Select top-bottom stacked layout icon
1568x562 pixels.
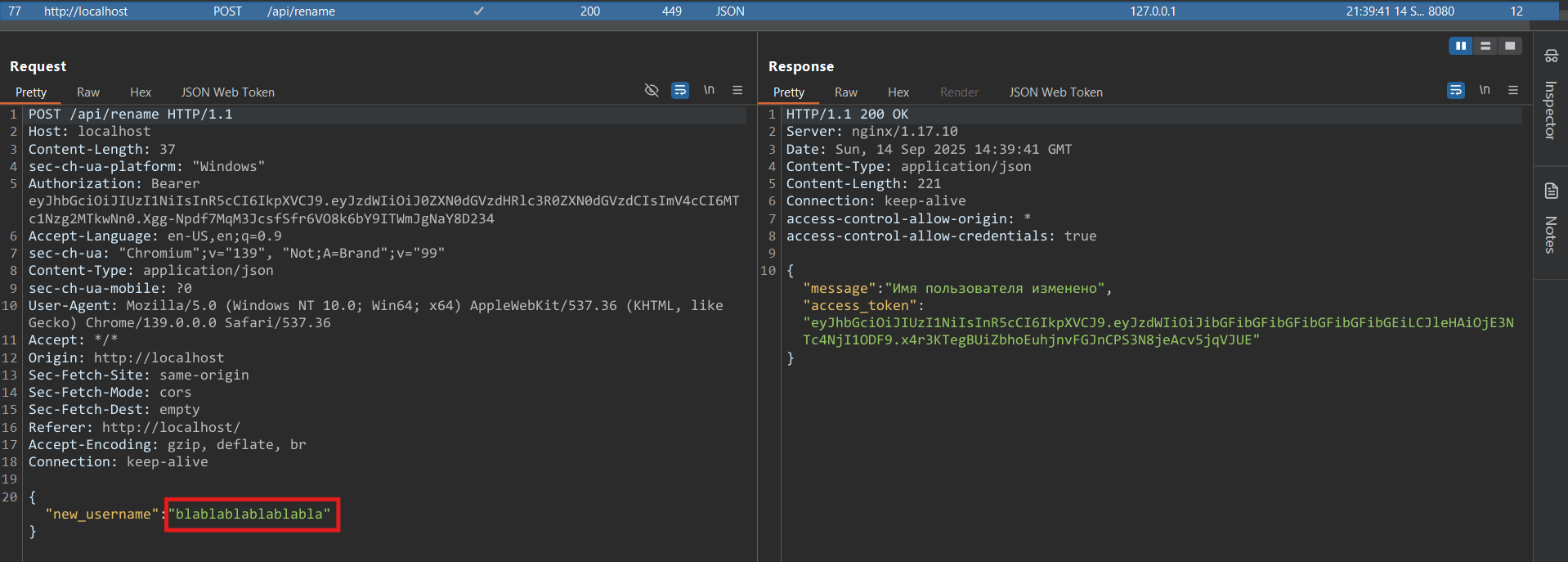pyautogui.click(x=1485, y=47)
